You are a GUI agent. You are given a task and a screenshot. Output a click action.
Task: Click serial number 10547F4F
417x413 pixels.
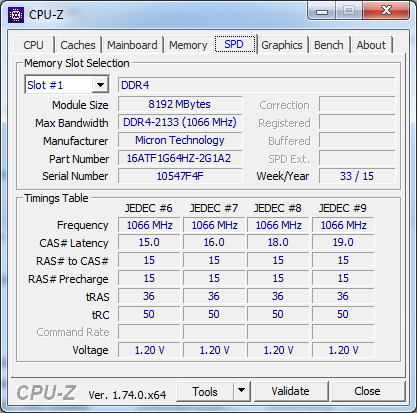180,176
